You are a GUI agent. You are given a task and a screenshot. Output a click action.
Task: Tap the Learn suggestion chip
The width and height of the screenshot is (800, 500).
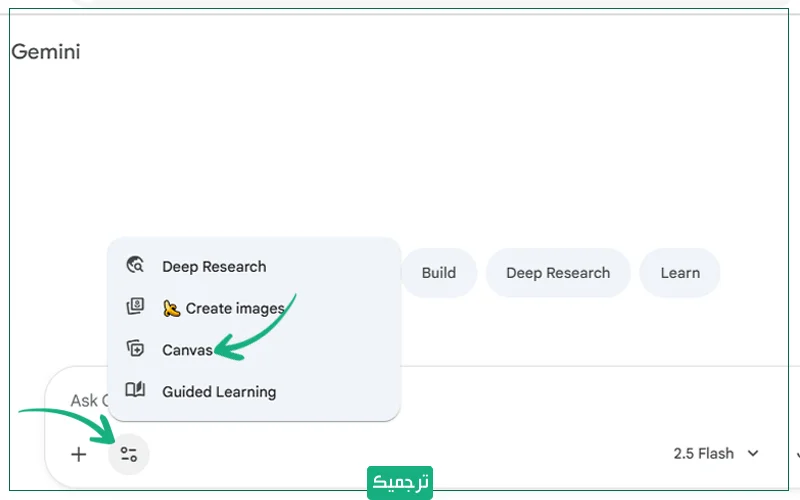click(x=680, y=273)
